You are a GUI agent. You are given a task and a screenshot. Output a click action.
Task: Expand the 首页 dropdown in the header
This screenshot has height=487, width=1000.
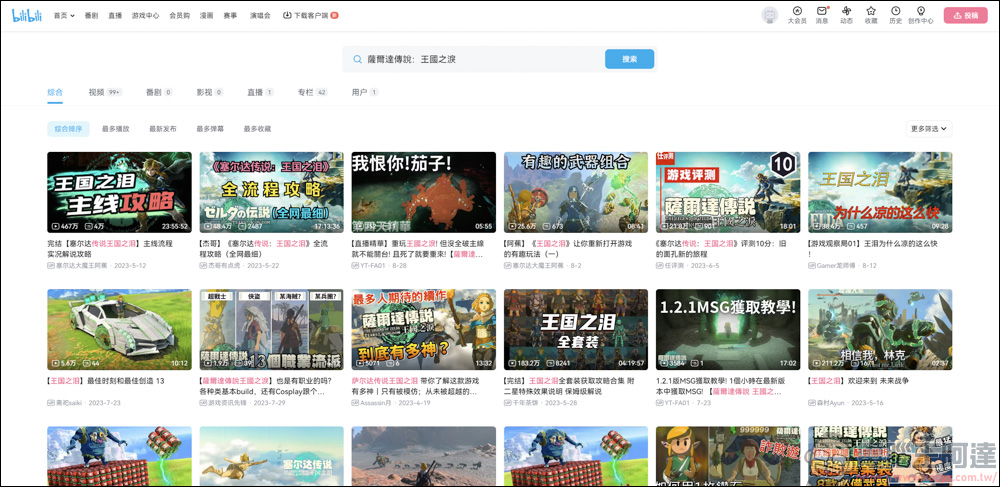[64, 15]
